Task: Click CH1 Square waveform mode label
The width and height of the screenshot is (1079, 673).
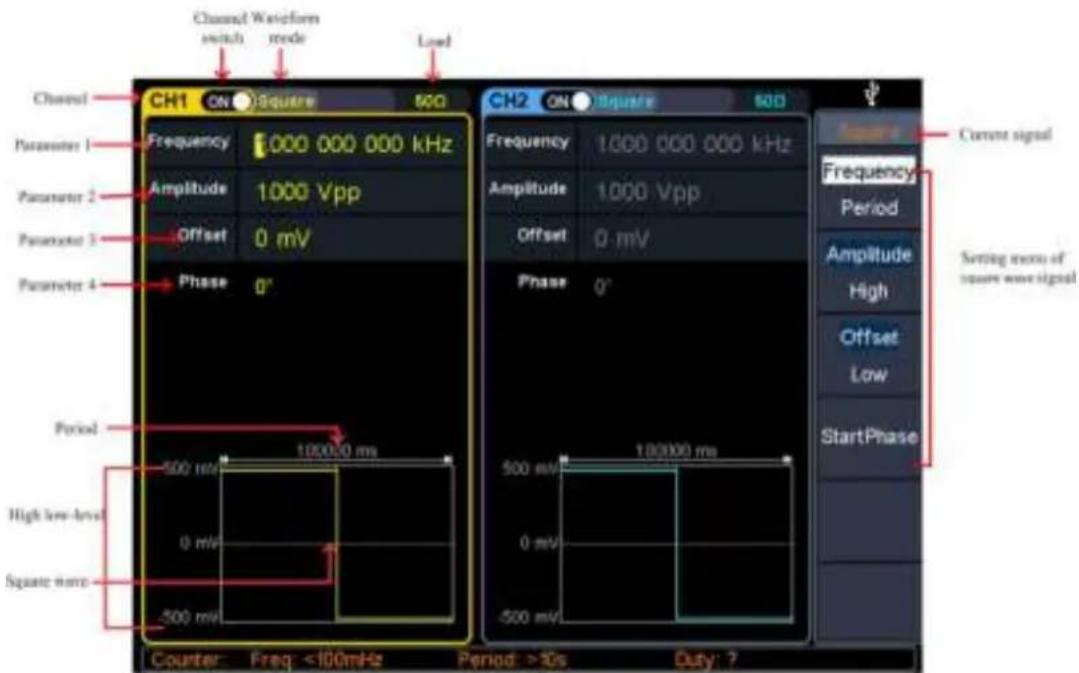Action: 286,102
